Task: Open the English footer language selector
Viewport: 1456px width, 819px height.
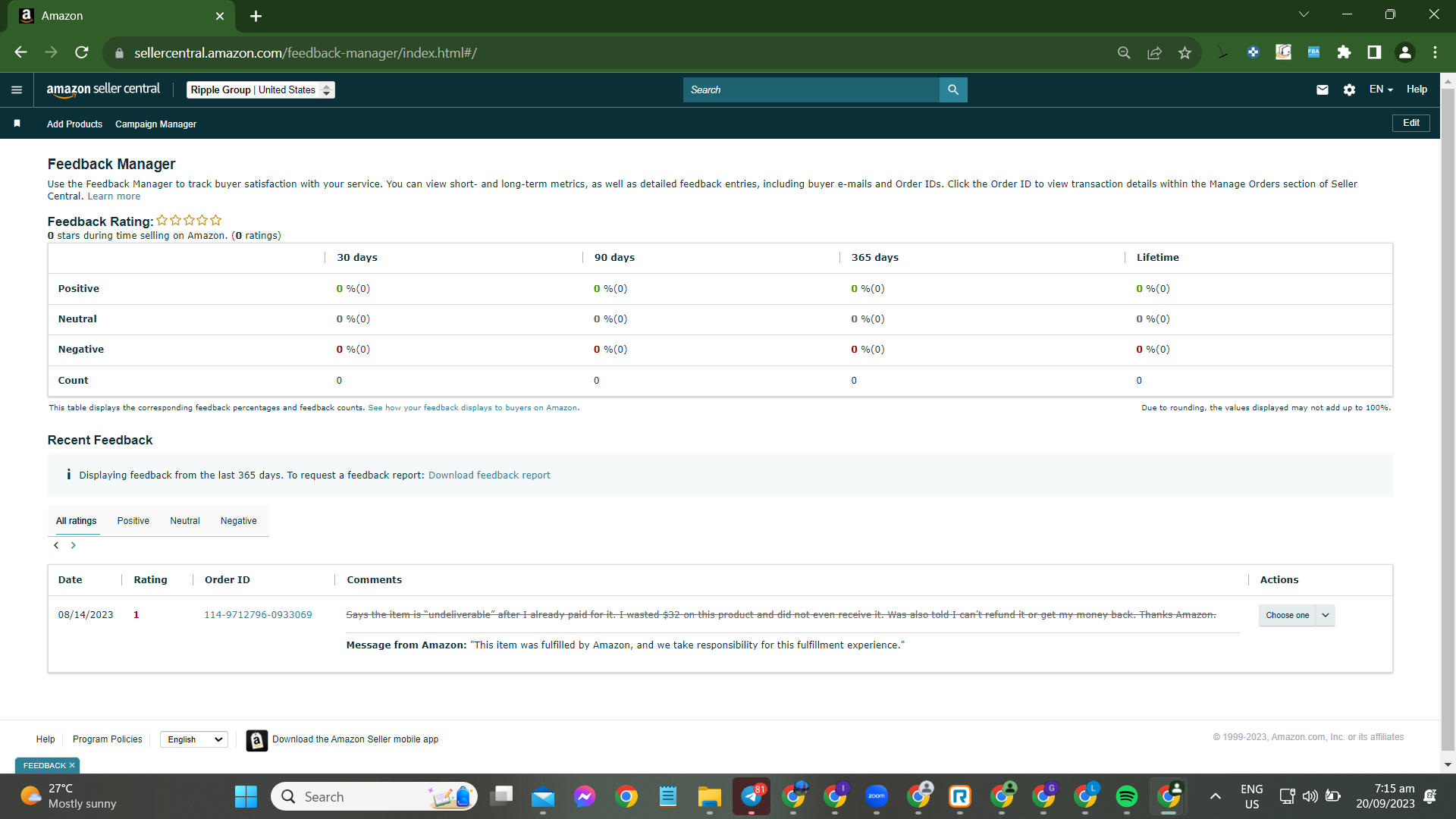Action: (x=194, y=739)
